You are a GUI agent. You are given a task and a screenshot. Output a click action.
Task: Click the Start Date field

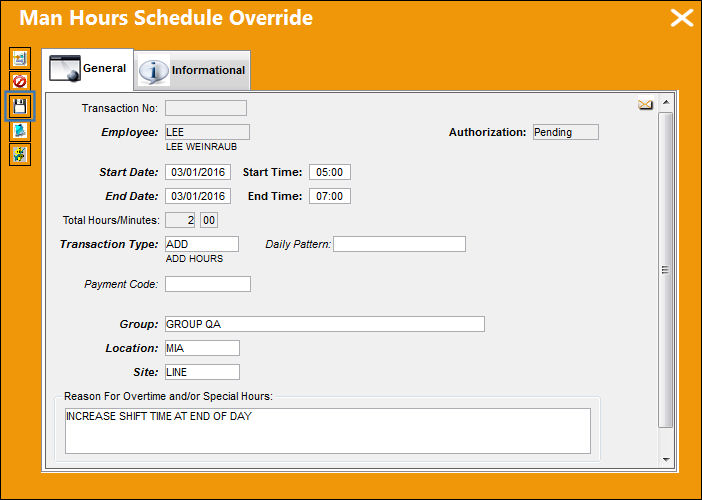[198, 172]
